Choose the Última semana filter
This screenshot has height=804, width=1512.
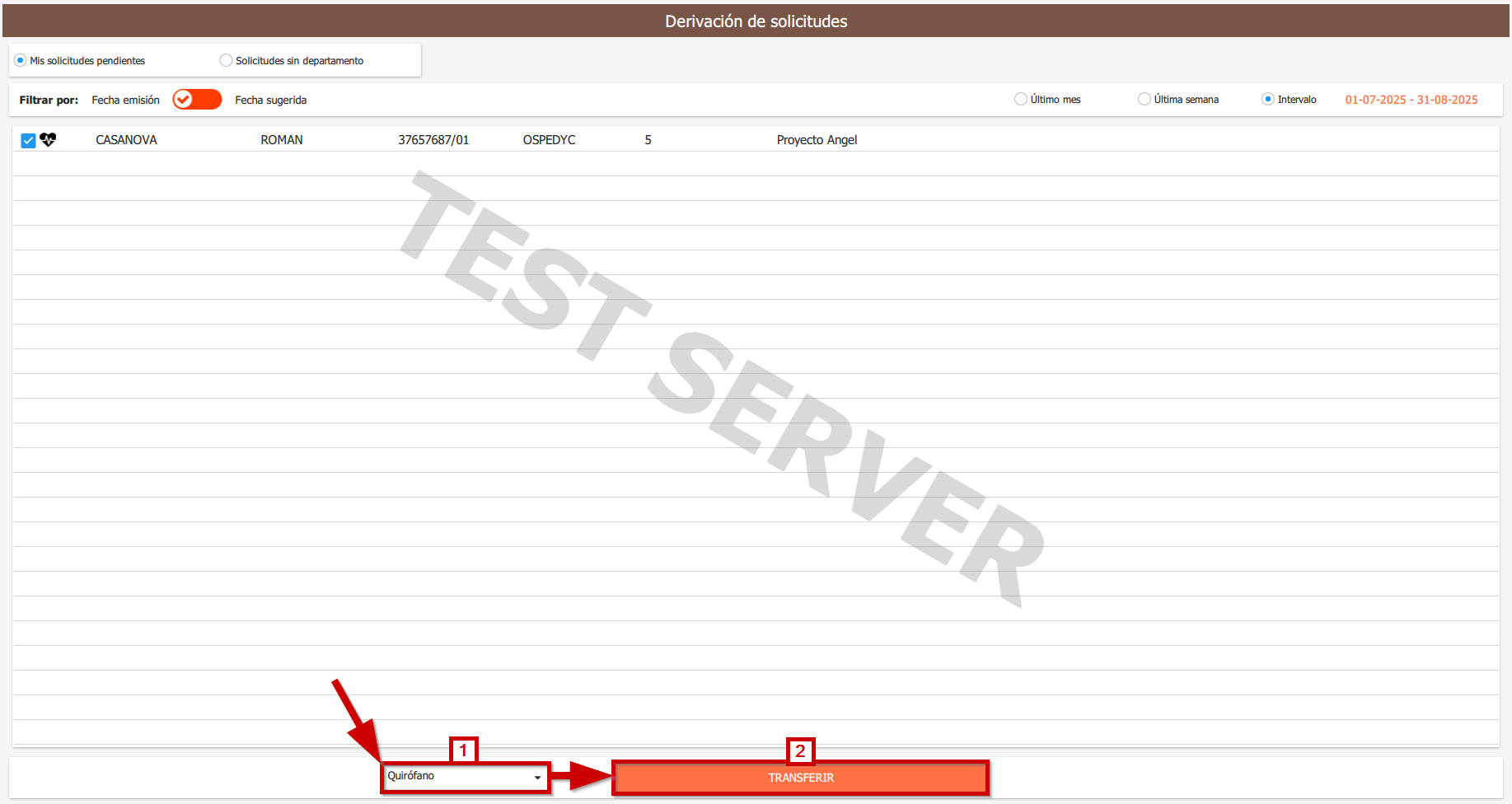tap(1145, 100)
